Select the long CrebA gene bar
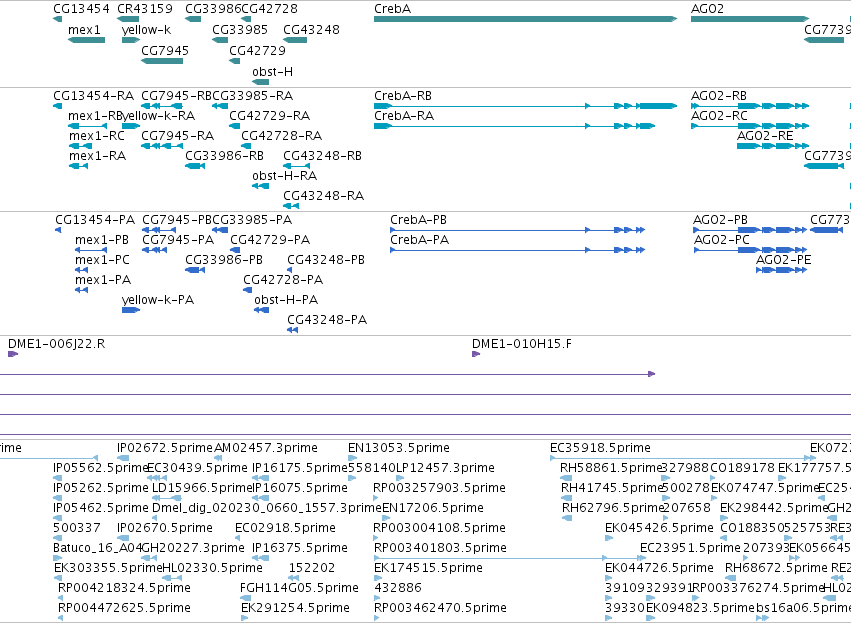This screenshot has height=623, width=851. (x=525, y=19)
